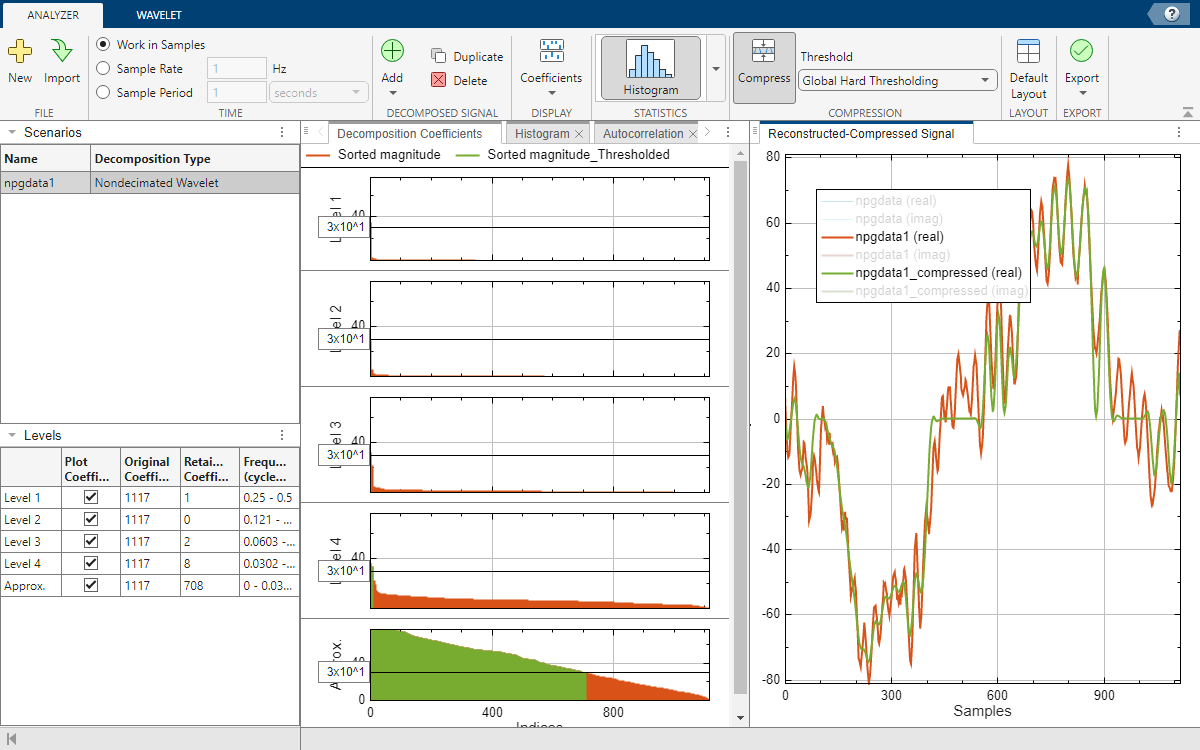This screenshot has width=1200, height=750.
Task: Uncheck Level 1 plot coefficients checkbox
Action: click(x=91, y=498)
